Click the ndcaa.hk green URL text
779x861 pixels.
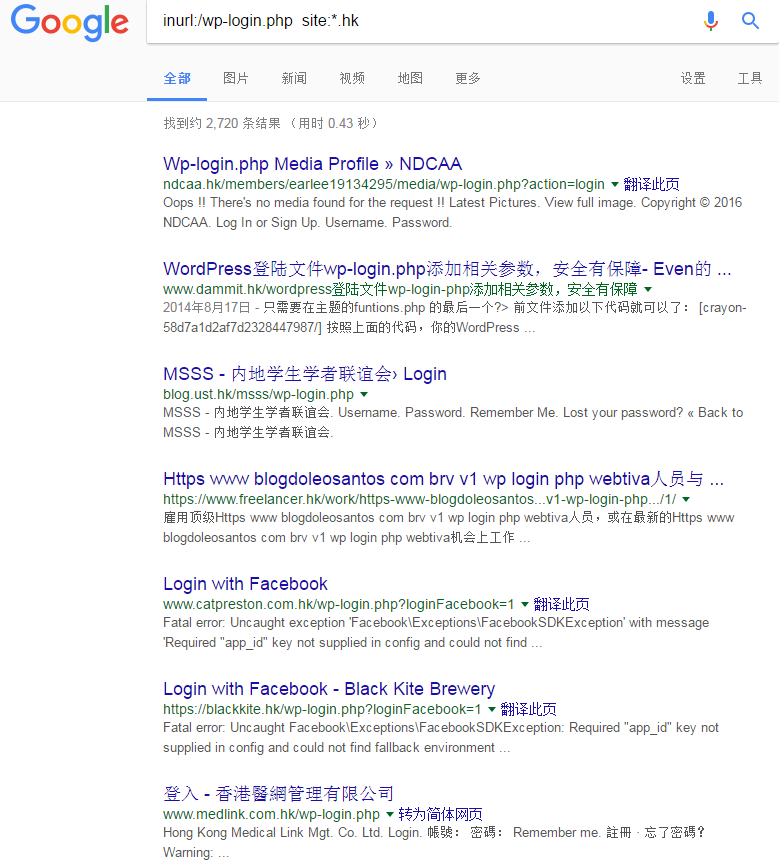pyautogui.click(x=384, y=184)
